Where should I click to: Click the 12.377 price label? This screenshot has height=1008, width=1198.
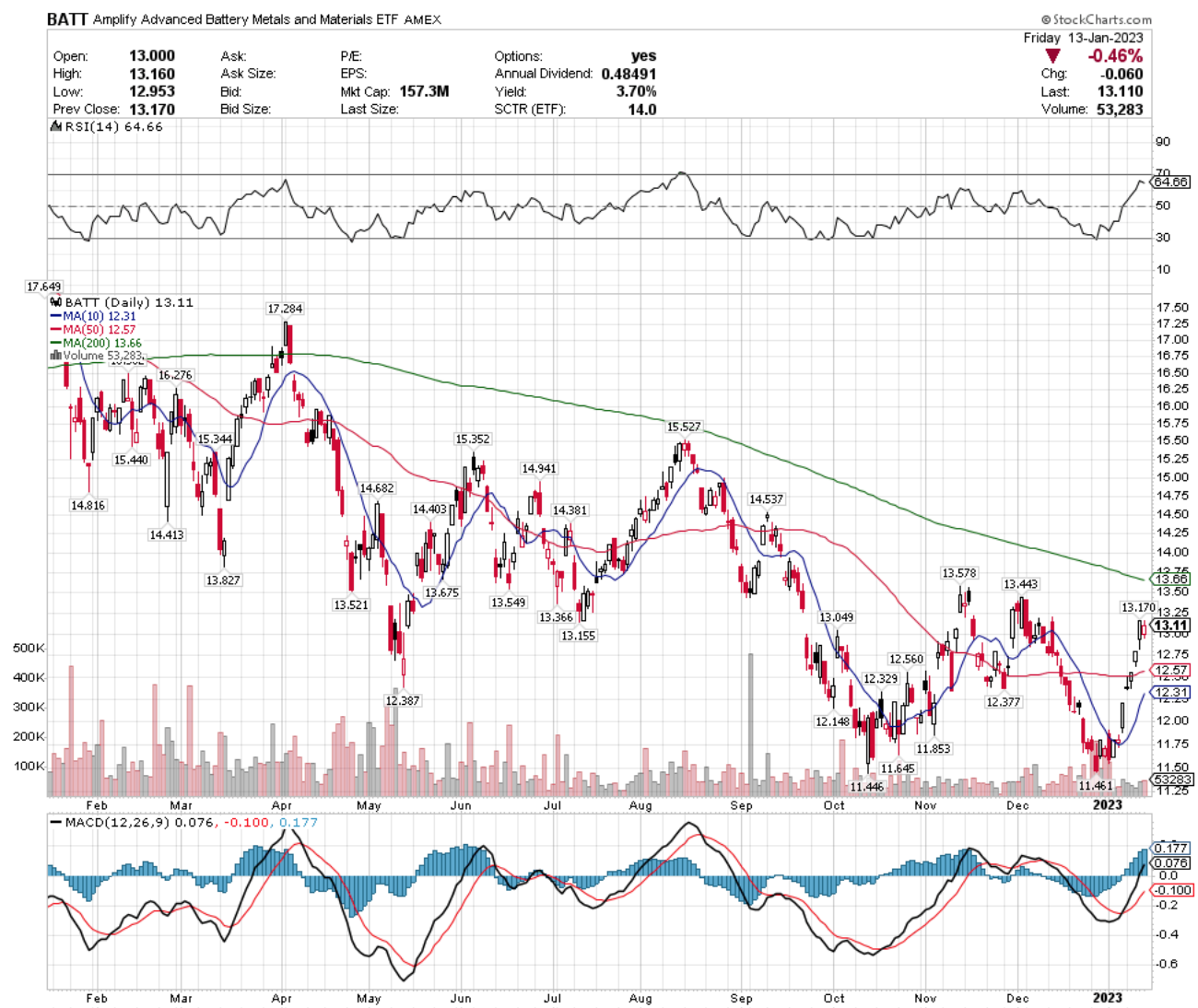(x=1004, y=702)
